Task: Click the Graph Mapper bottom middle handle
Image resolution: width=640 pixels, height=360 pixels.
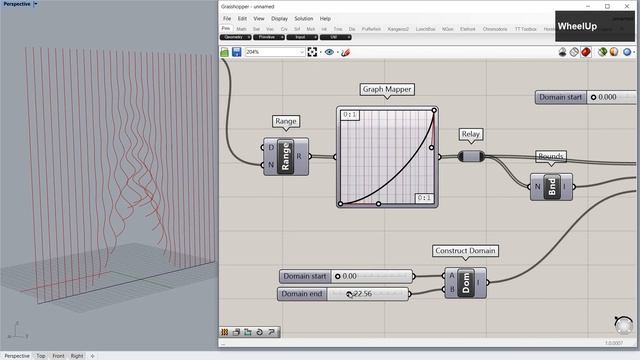Action: (378, 204)
